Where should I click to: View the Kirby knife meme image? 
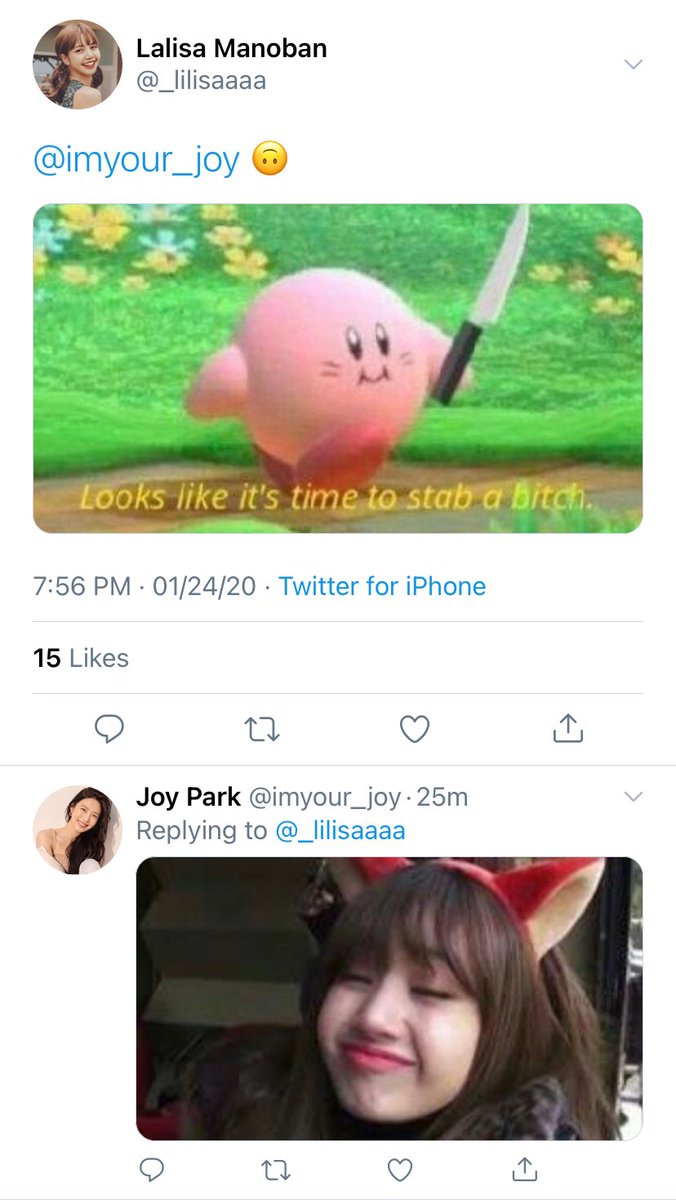tap(338, 368)
